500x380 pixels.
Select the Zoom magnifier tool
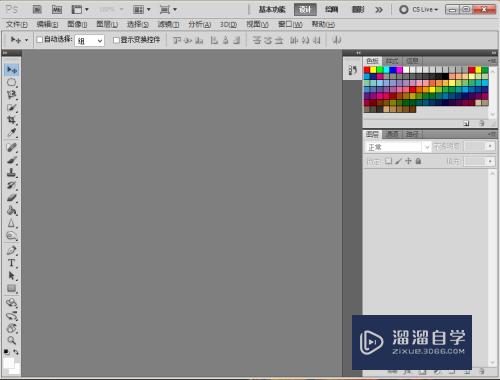(x=12, y=340)
